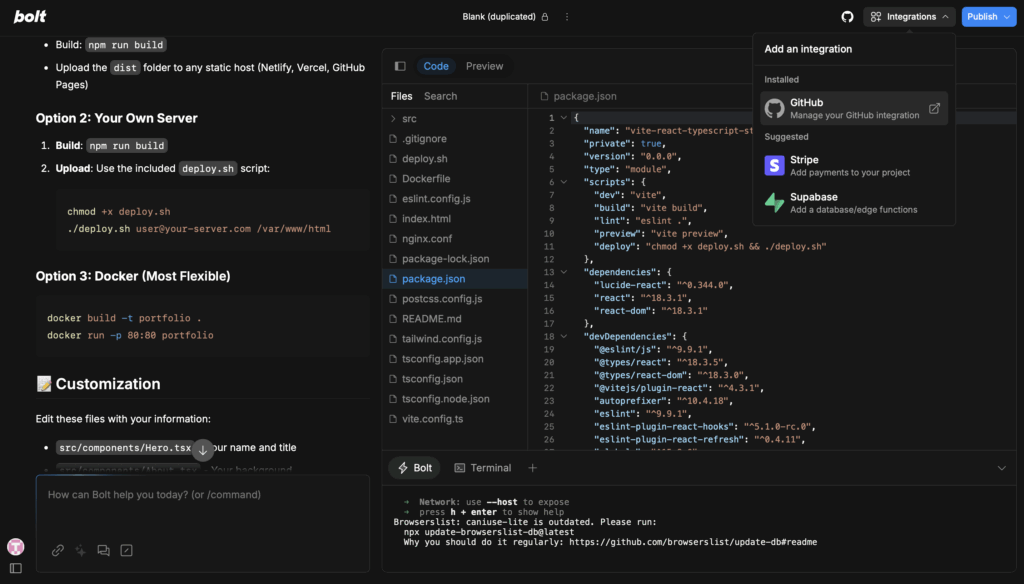The width and height of the screenshot is (1024, 584).
Task: Select the Files tab
Action: pyautogui.click(x=402, y=96)
